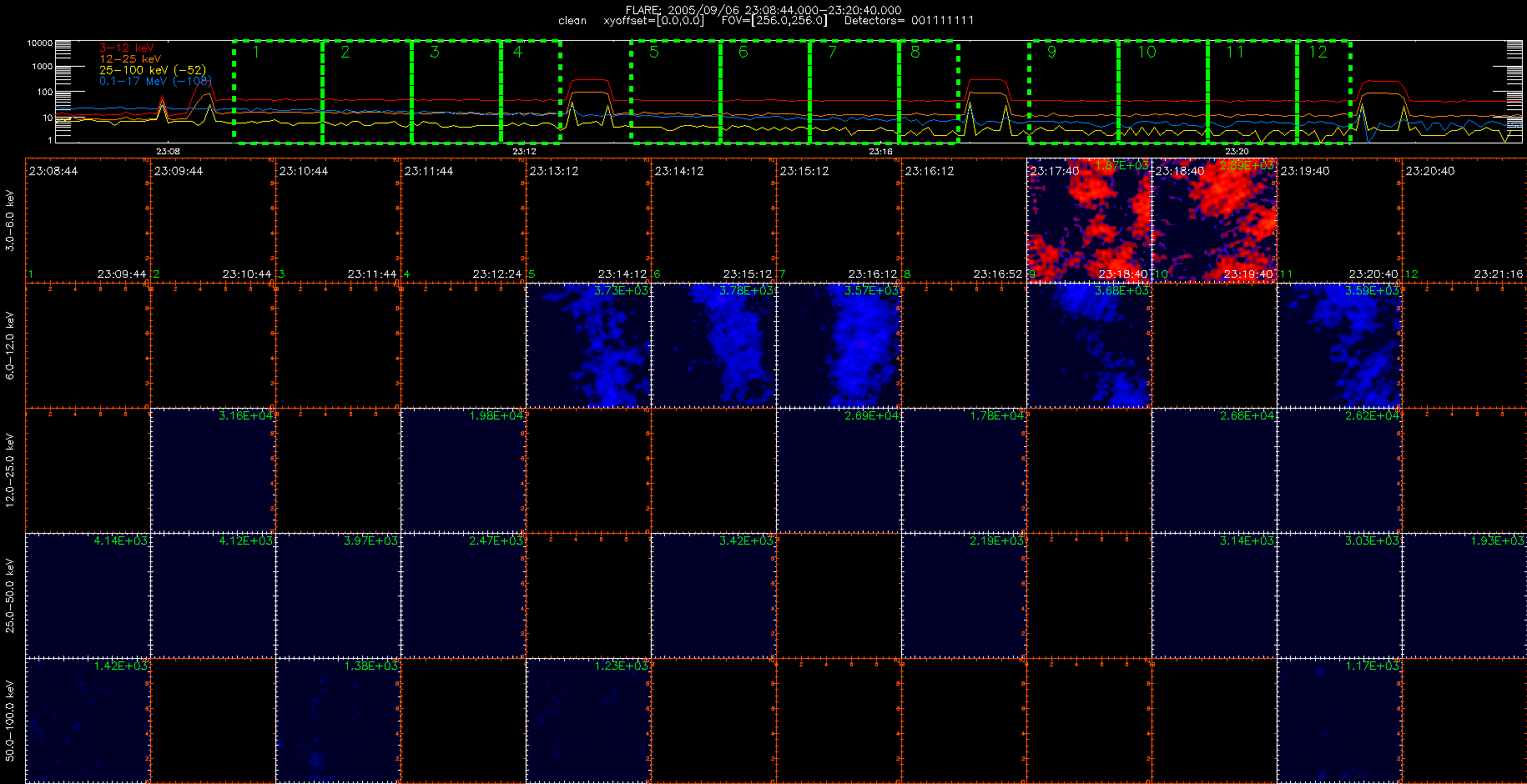The image size is (1527, 784).
Task: Choose interval 7 box in the light curve
Action: pos(854,92)
